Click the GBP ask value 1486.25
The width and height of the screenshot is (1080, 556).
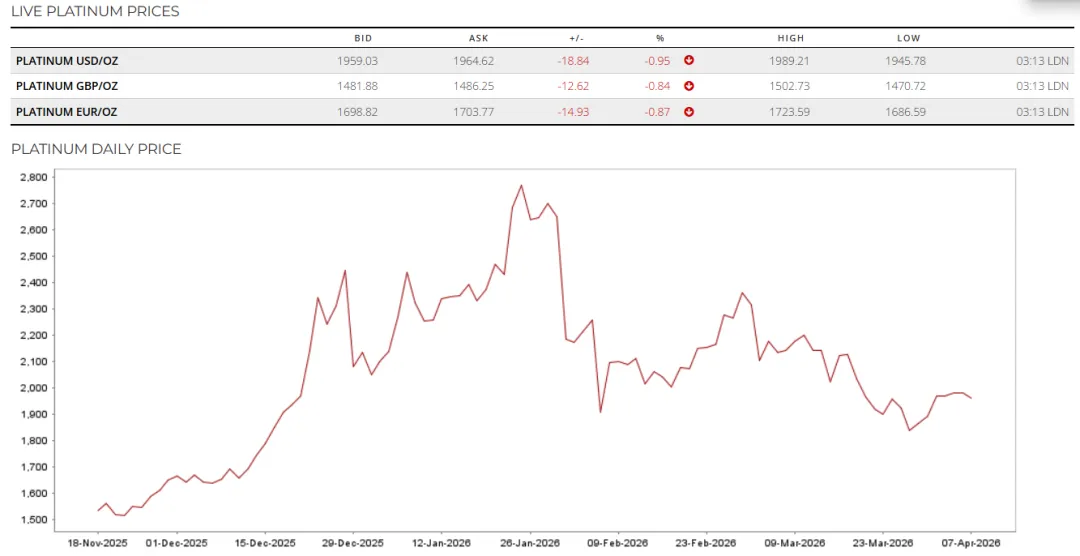473,86
